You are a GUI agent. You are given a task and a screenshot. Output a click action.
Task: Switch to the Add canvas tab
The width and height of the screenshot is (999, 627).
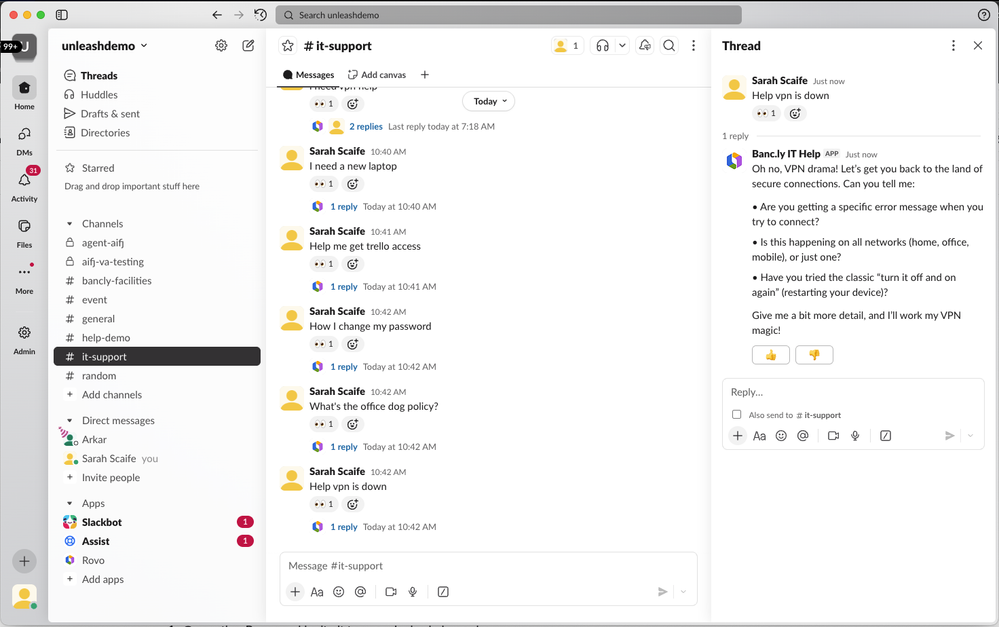pos(377,74)
